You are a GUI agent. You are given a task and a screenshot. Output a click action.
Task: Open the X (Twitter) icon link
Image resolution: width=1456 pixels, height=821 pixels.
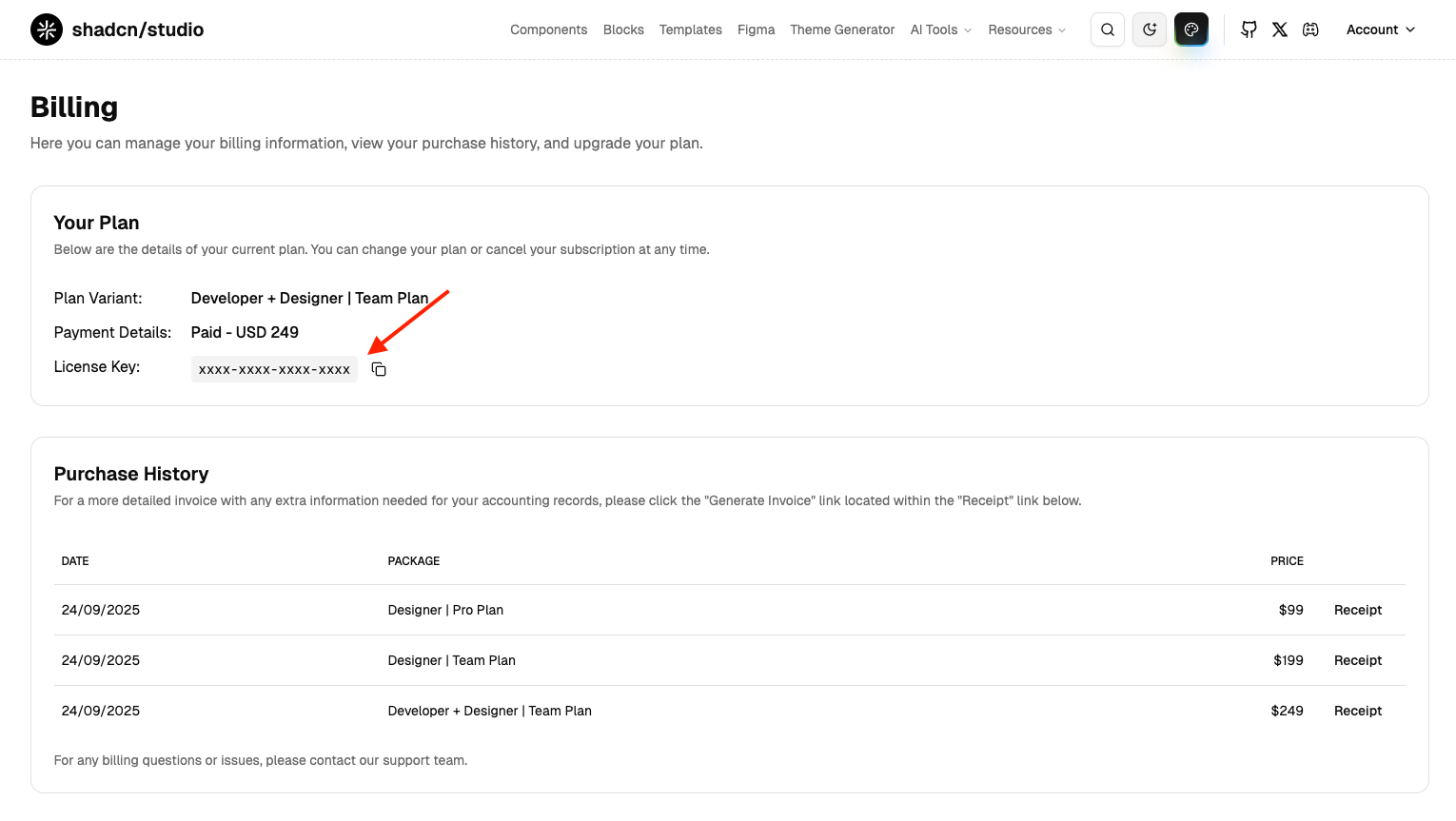1280,29
